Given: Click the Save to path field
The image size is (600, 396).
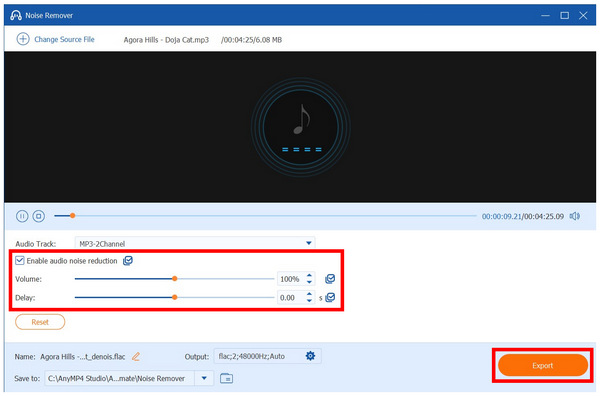Looking at the screenshot, I should (119, 378).
